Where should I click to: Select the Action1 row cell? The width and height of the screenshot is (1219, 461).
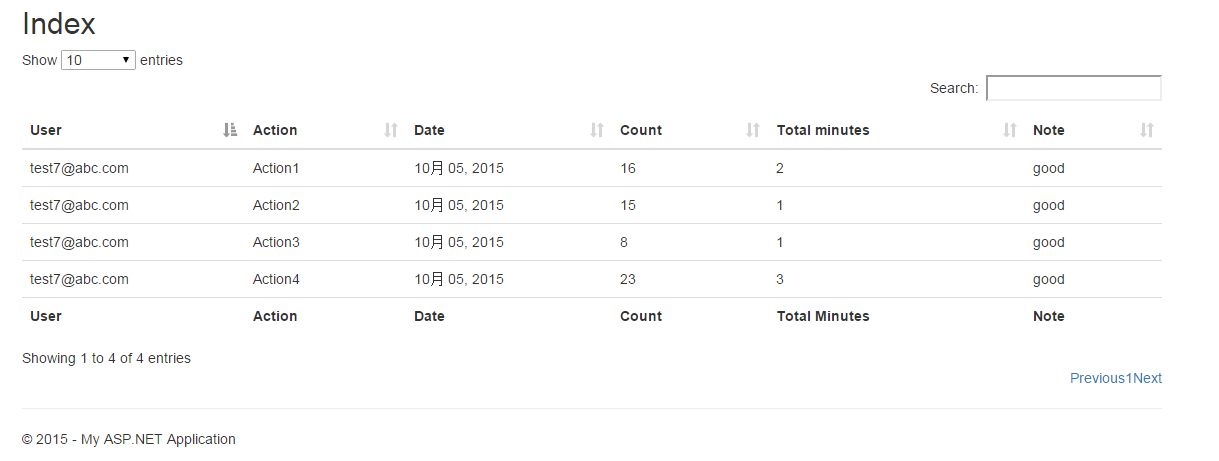pyautogui.click(x=276, y=168)
